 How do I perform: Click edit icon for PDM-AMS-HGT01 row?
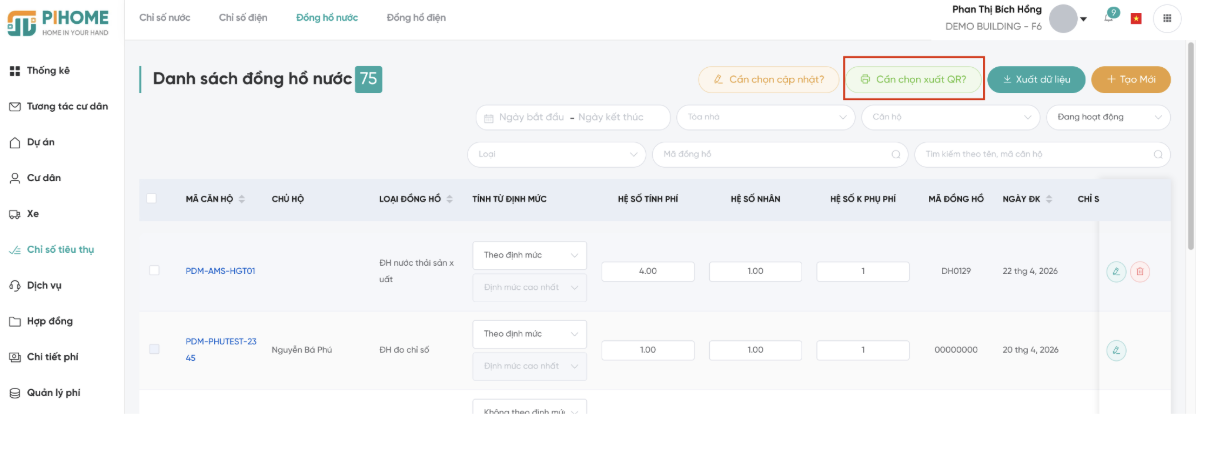click(x=1116, y=271)
